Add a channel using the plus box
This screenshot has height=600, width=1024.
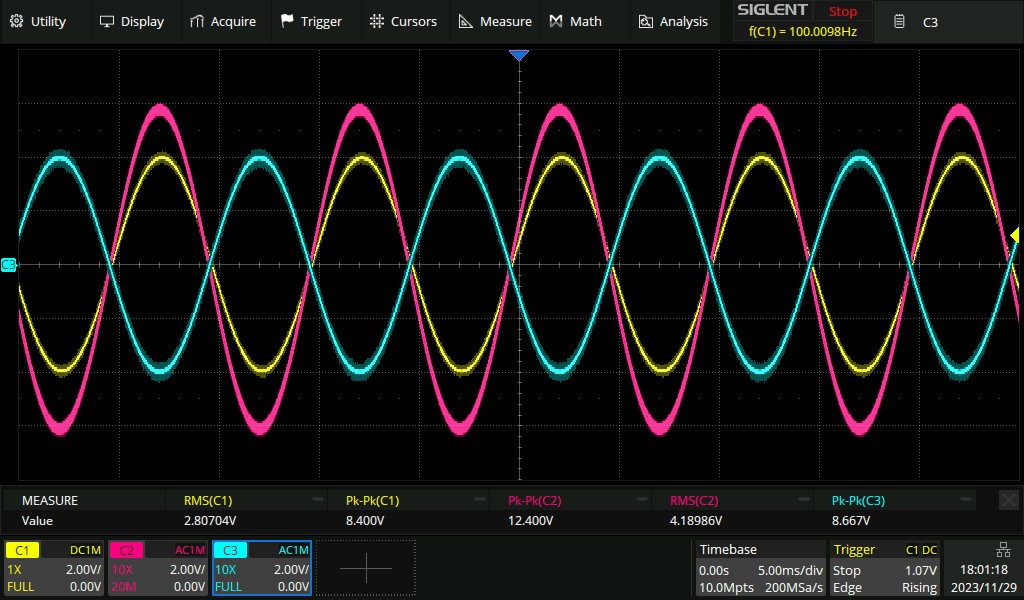click(366, 568)
